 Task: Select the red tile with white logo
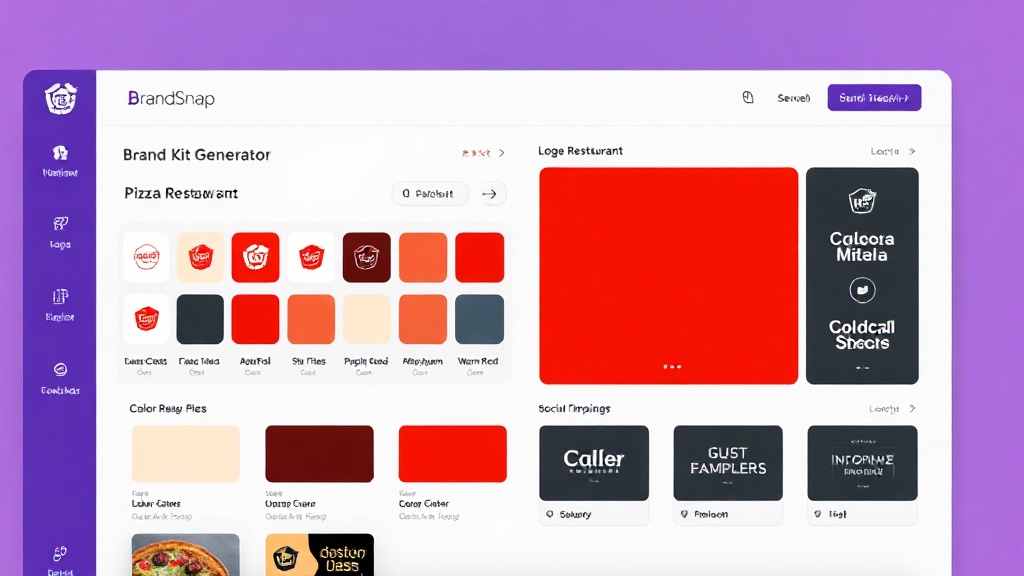point(255,257)
